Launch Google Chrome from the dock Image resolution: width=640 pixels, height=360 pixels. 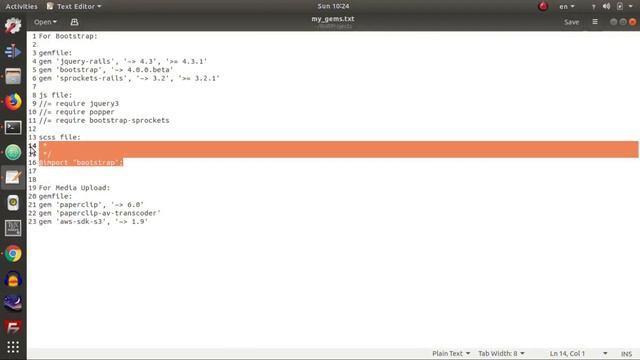coord(13,253)
